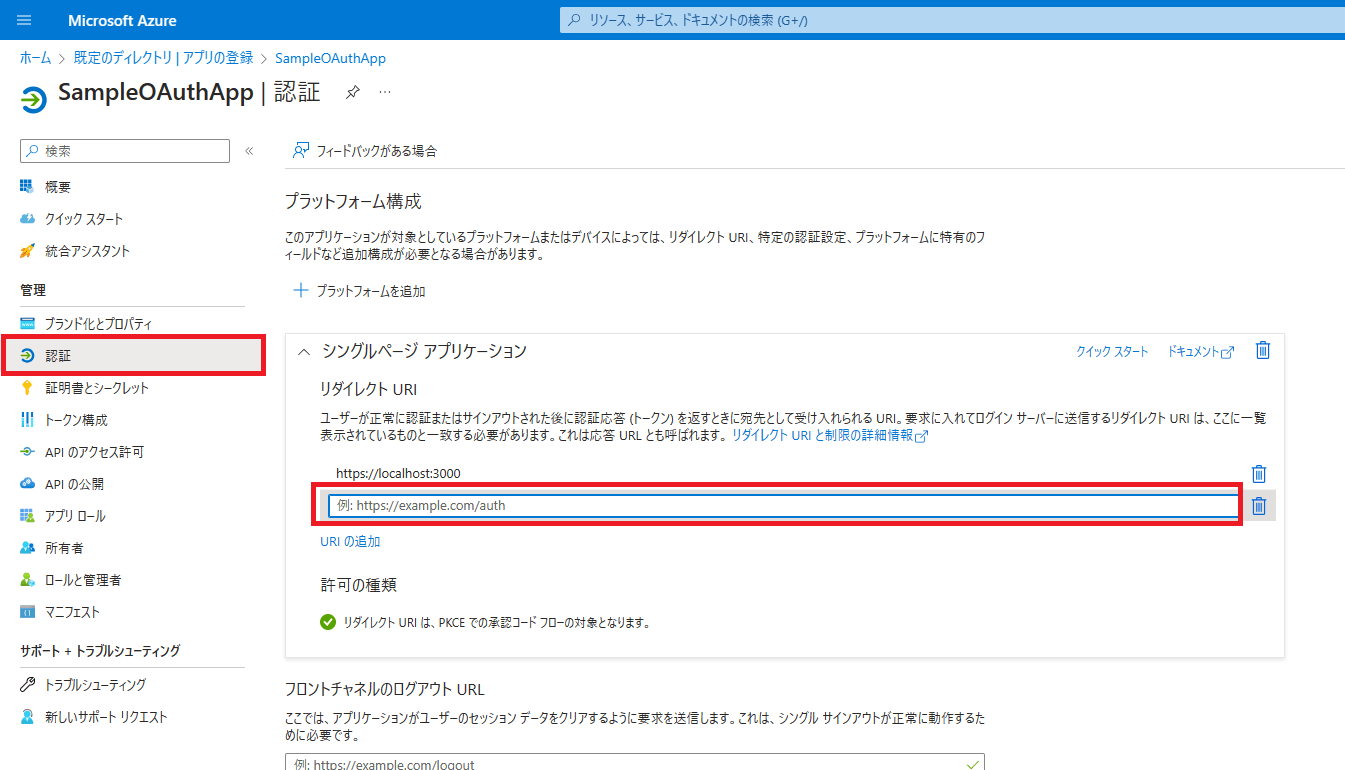Click URI の追加 link
This screenshot has height=770, width=1345.
pos(350,541)
